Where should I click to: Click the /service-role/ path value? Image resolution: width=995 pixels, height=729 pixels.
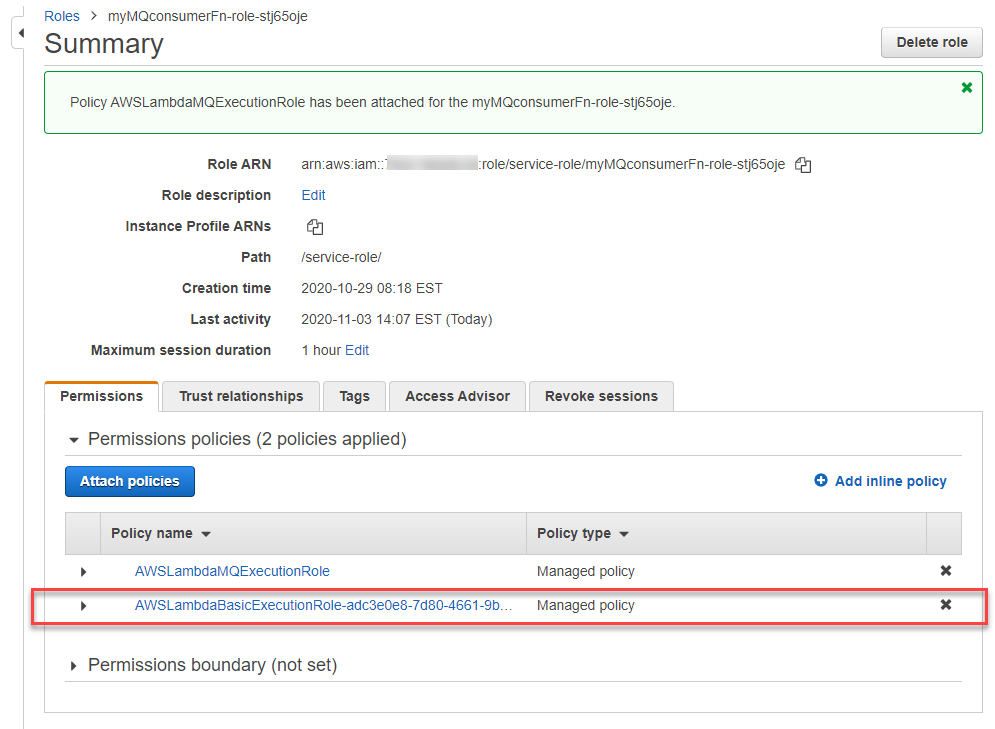(x=341, y=258)
